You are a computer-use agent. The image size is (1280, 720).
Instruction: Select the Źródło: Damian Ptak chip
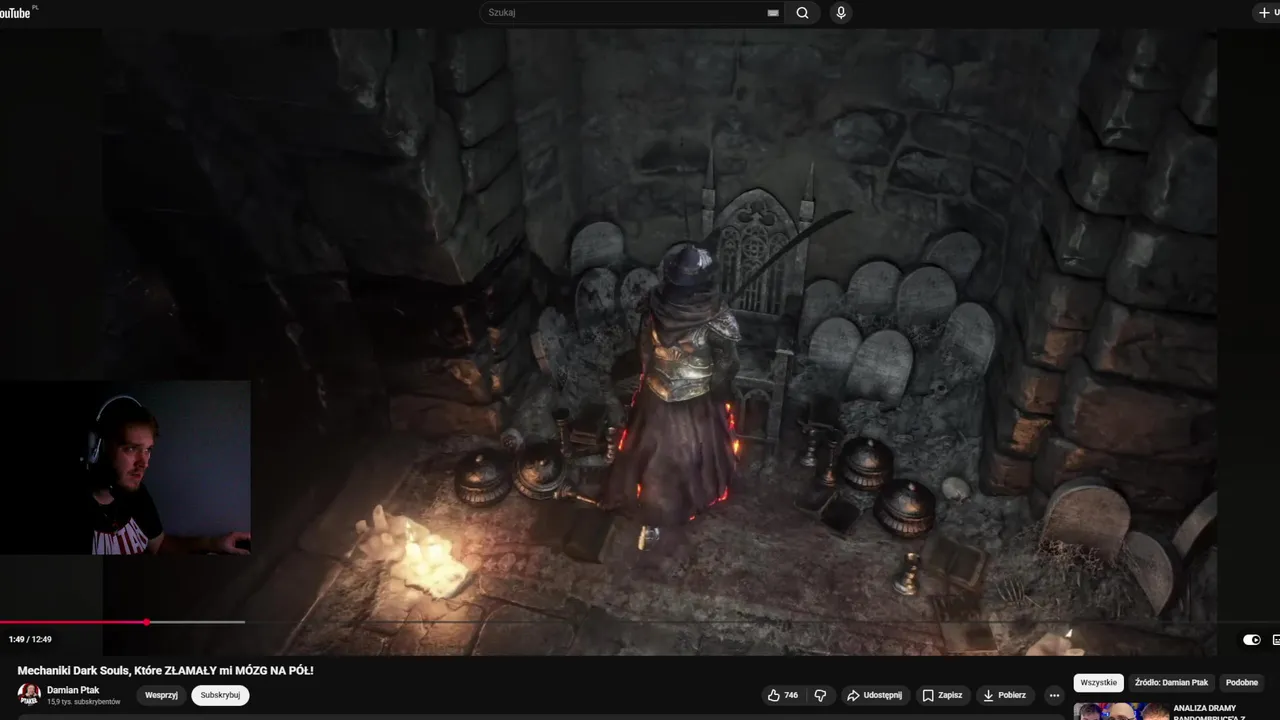[x=1172, y=682]
